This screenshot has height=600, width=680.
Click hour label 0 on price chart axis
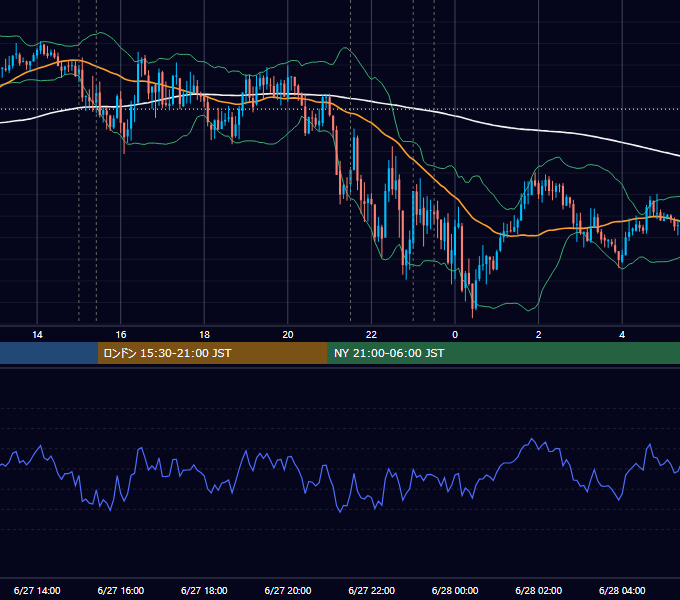point(455,335)
